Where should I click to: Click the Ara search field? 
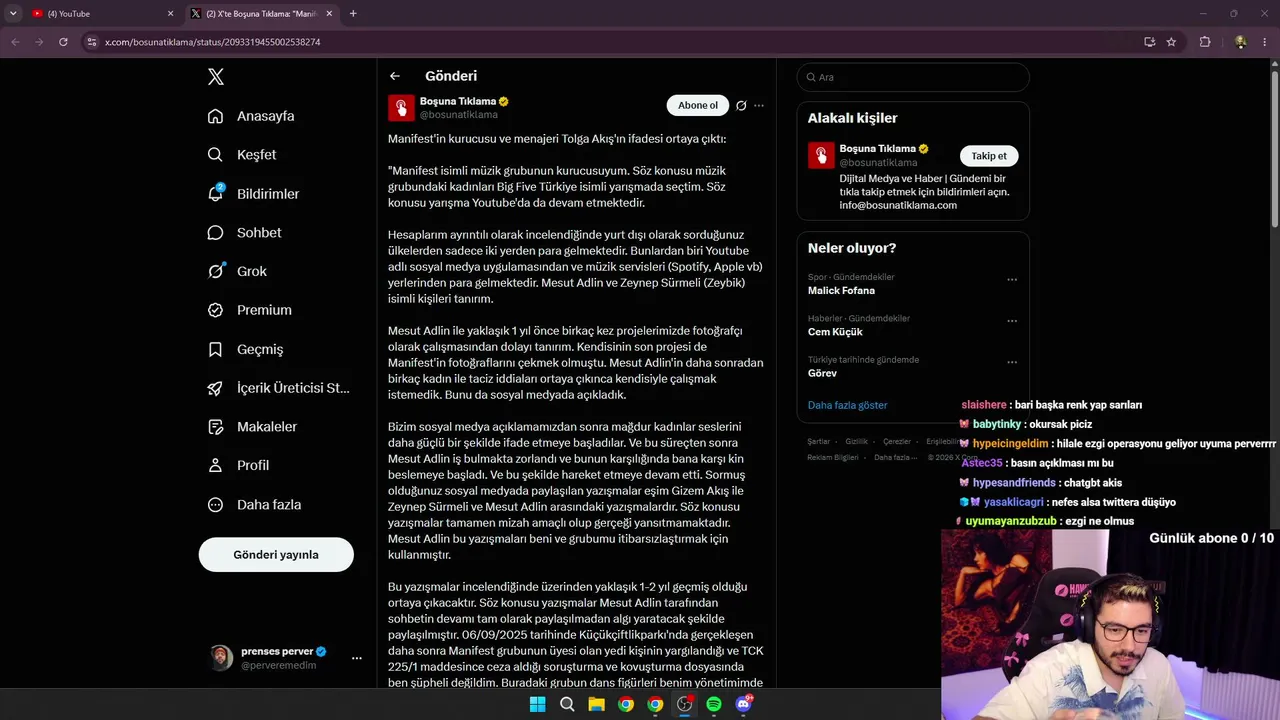913,77
